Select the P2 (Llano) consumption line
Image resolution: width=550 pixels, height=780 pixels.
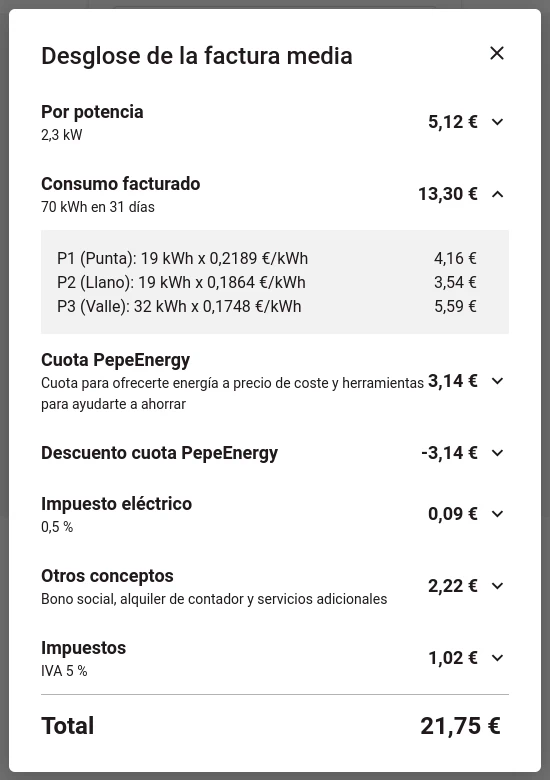tap(267, 282)
